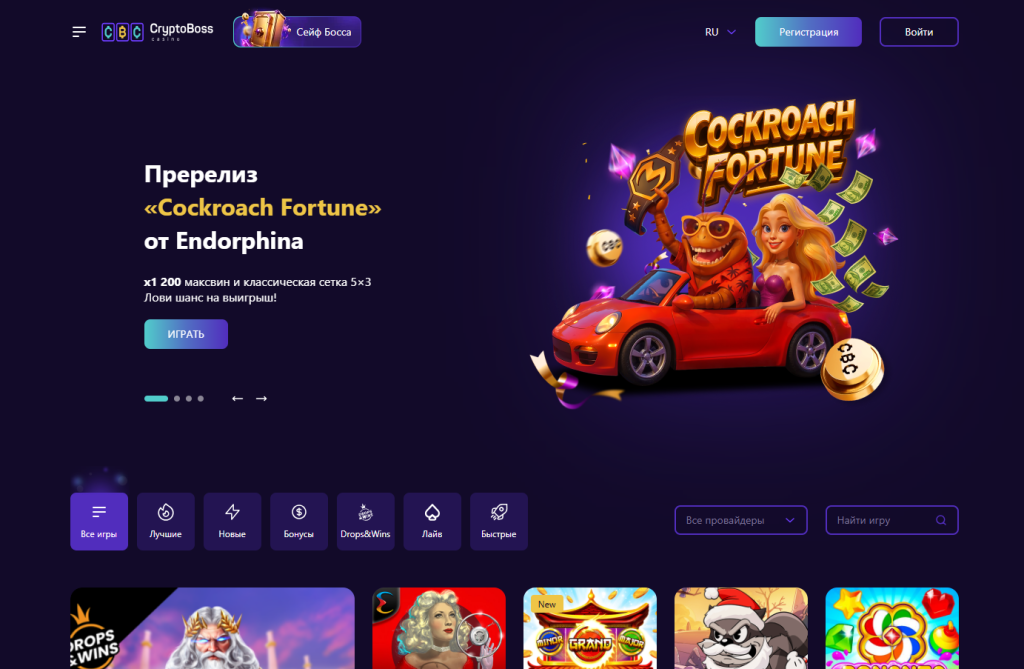Go to previous banner slide arrow
This screenshot has height=669, width=1024.
[x=238, y=399]
